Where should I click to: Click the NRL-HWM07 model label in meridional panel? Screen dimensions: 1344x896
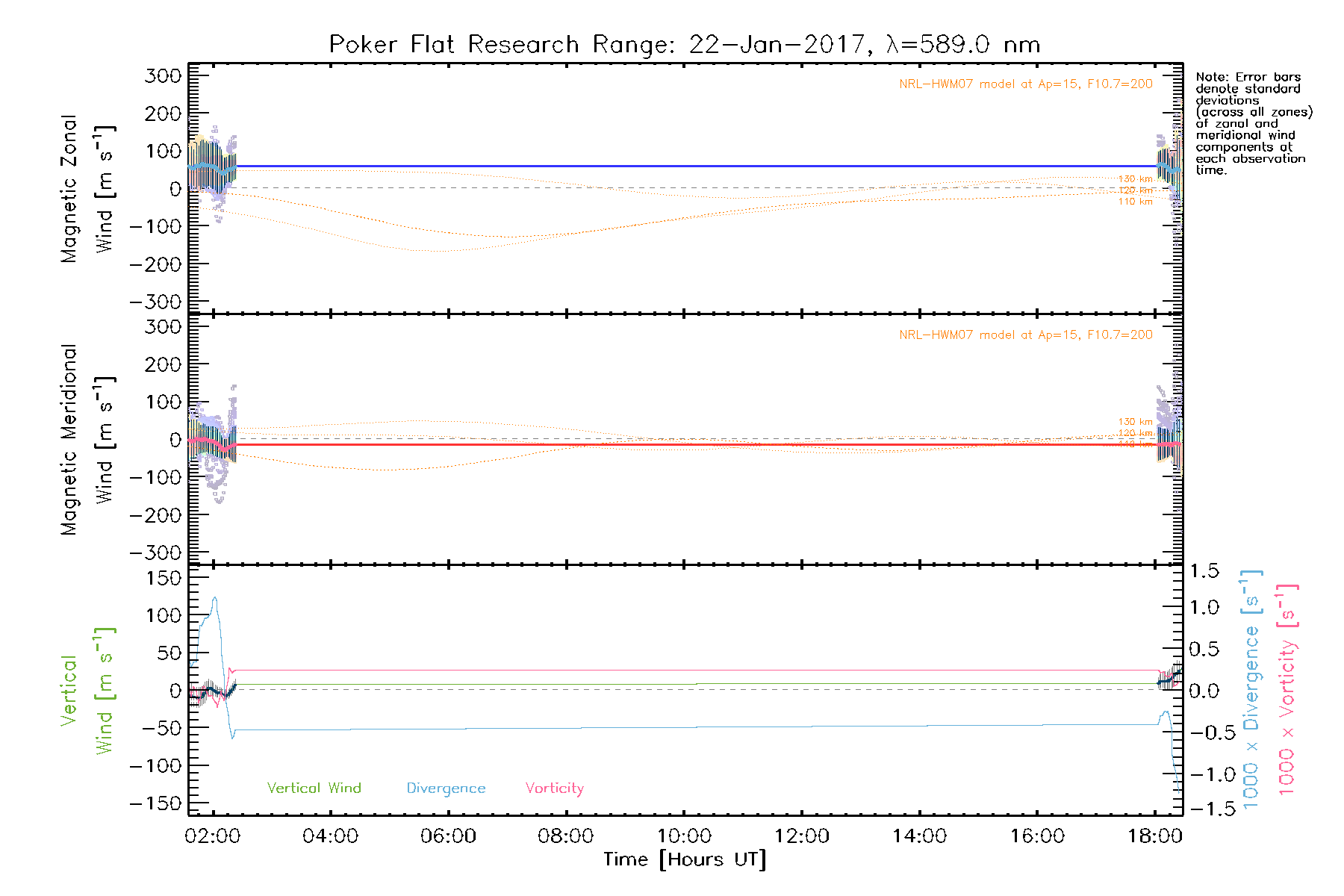(x=1026, y=335)
